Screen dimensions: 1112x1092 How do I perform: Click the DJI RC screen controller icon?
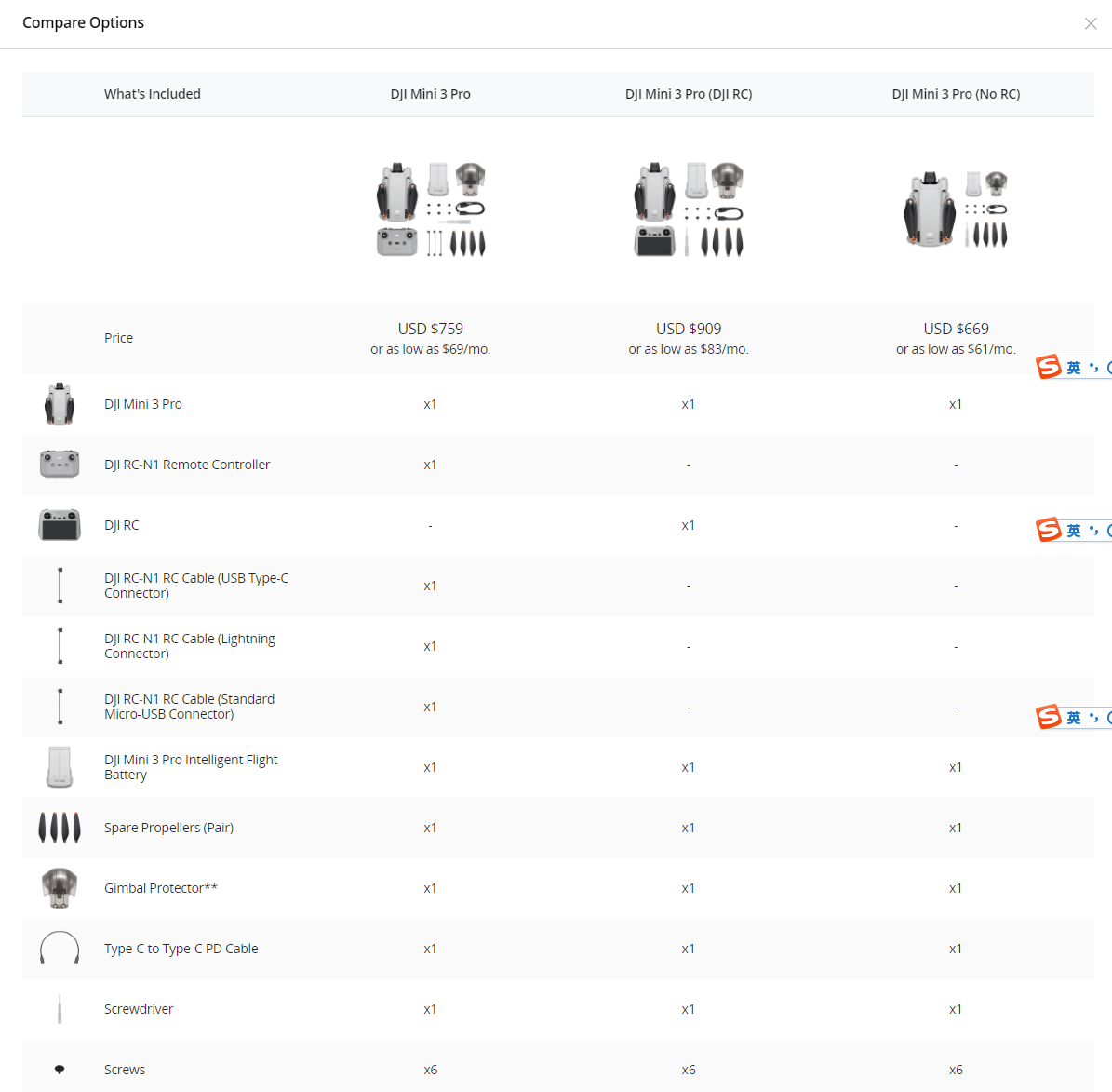pos(60,525)
